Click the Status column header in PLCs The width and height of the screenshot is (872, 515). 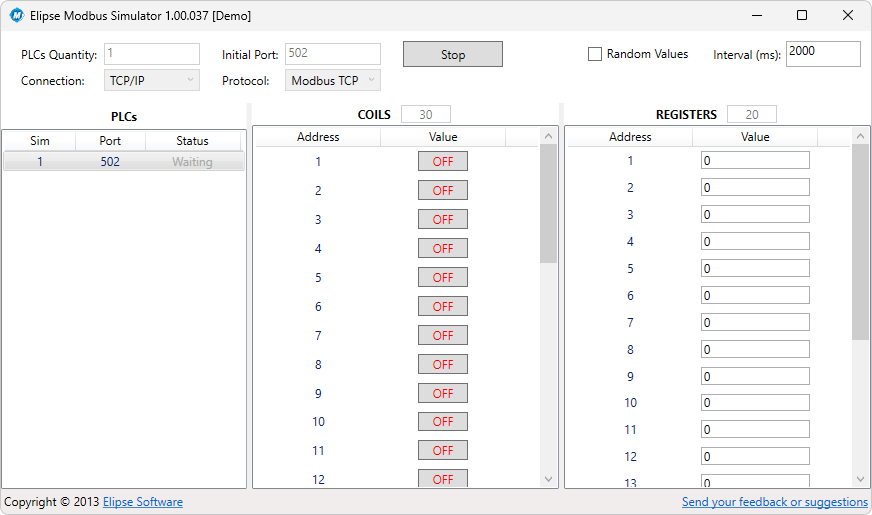(x=192, y=141)
